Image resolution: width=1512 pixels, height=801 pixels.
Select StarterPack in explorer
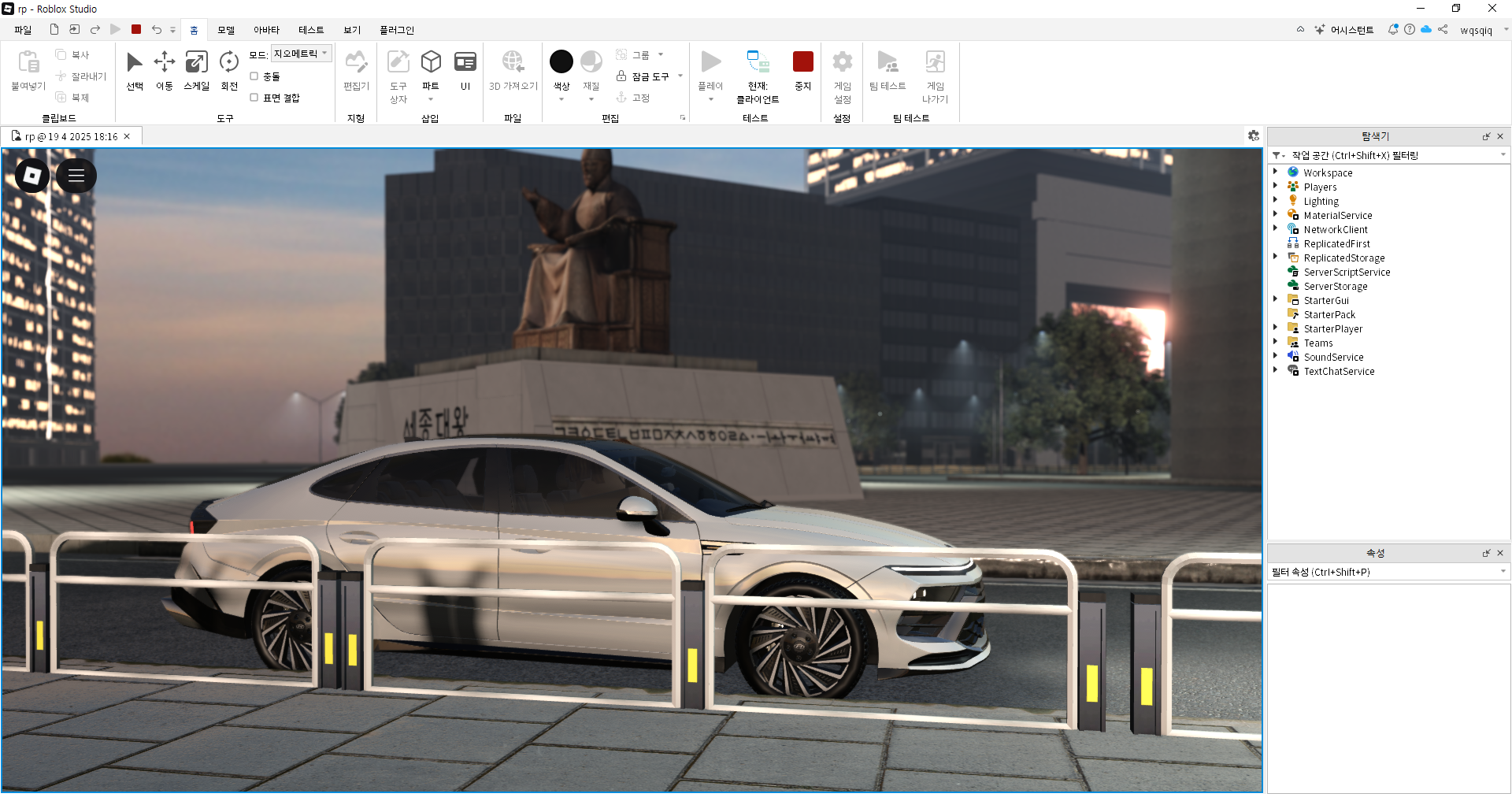pos(1329,314)
